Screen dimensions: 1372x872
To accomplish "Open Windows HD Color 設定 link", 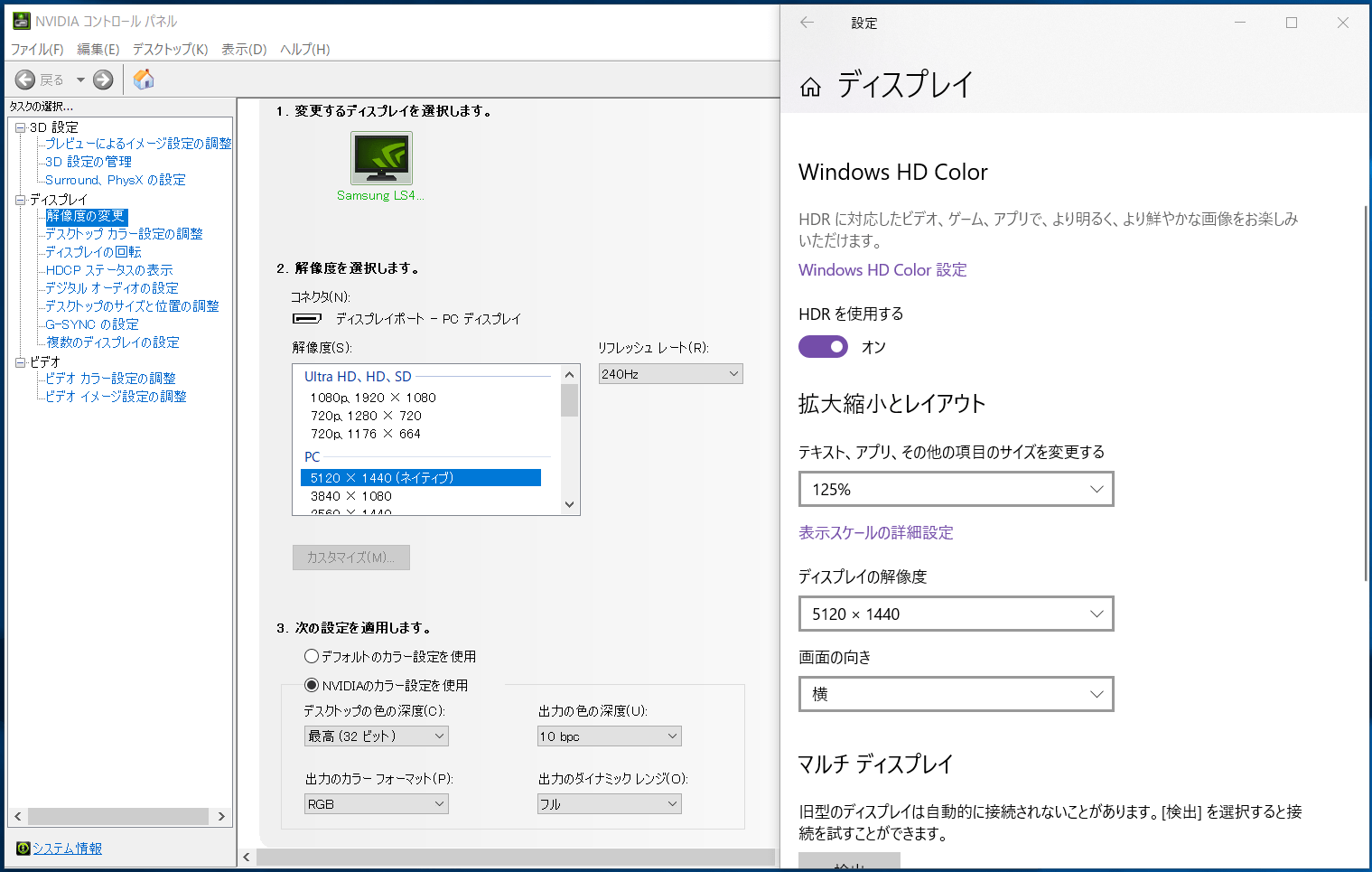I will pos(882,270).
